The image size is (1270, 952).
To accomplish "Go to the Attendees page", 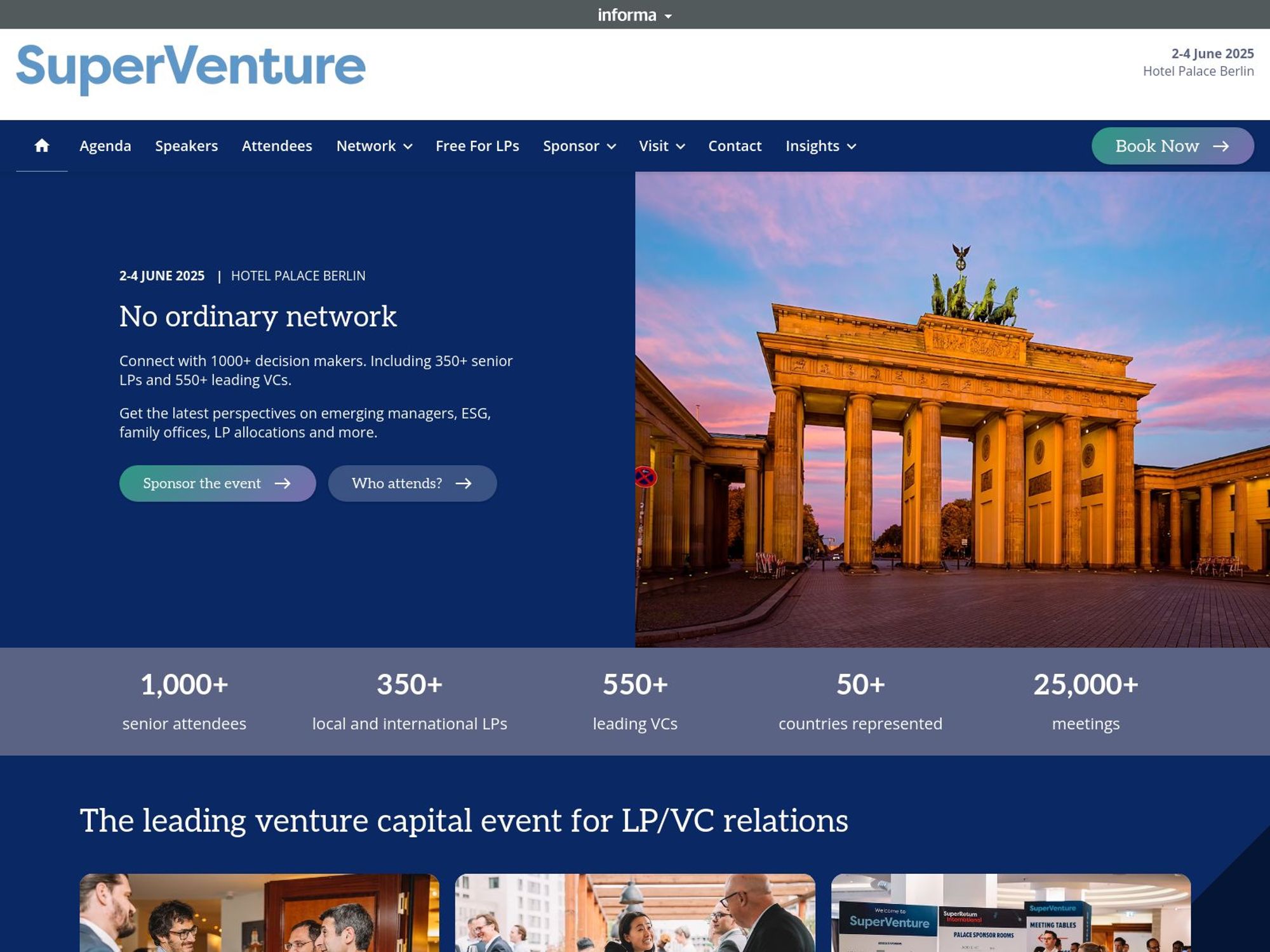I will click(277, 146).
